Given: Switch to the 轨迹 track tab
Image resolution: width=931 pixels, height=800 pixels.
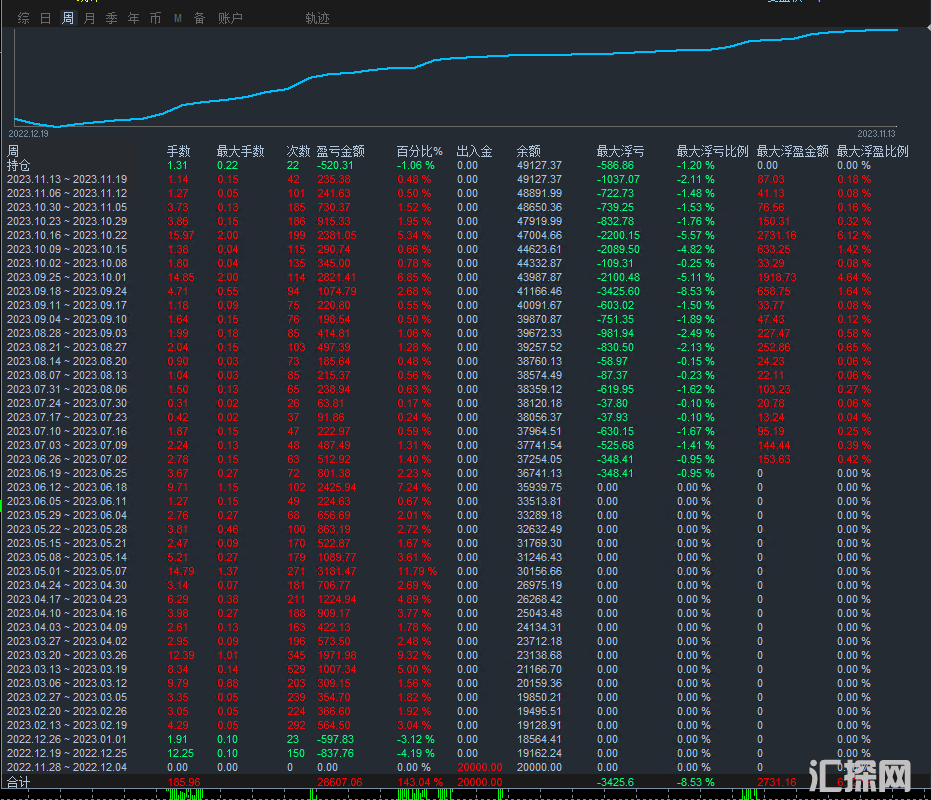Looking at the screenshot, I should (317, 18).
